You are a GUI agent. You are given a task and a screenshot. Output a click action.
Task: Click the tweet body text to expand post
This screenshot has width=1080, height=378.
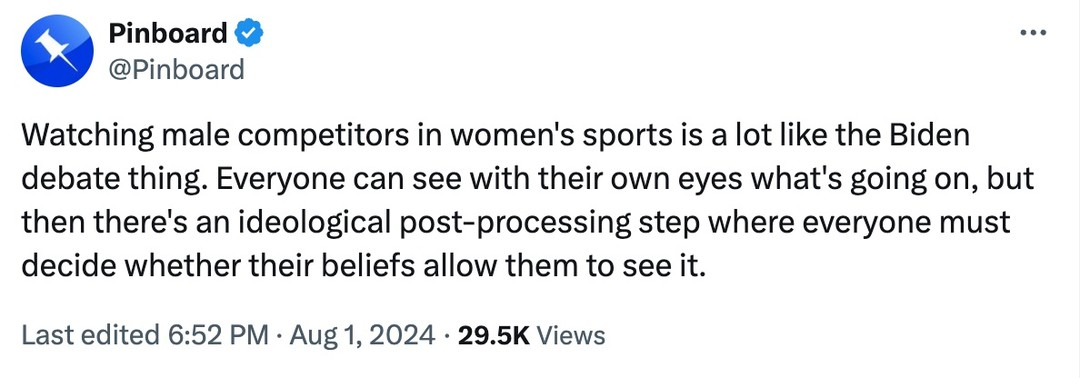(x=528, y=200)
